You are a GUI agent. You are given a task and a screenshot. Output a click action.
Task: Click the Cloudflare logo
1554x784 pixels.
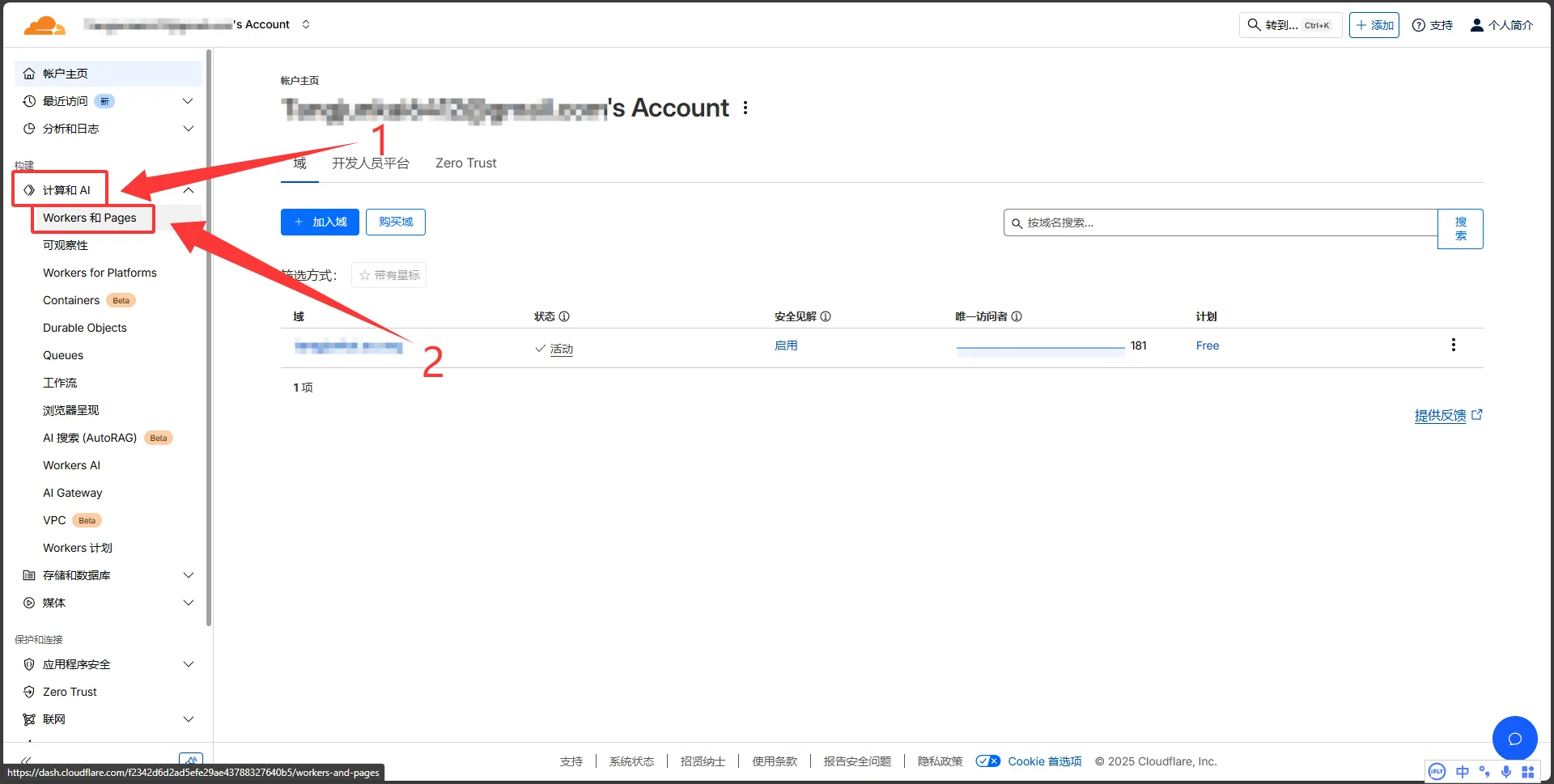(x=45, y=25)
